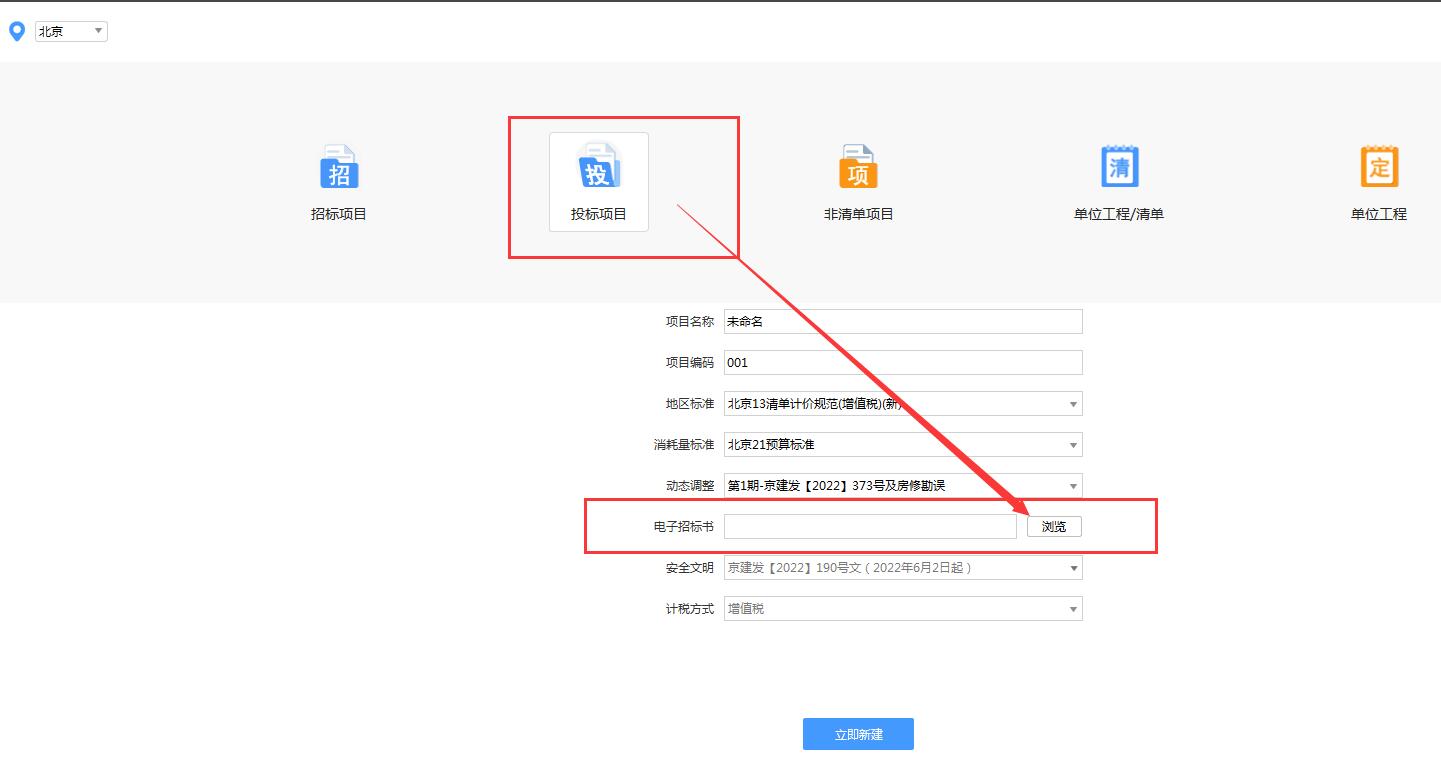This screenshot has width=1441, height=779.
Task: Expand the 计税方式 dropdown
Action: point(903,609)
